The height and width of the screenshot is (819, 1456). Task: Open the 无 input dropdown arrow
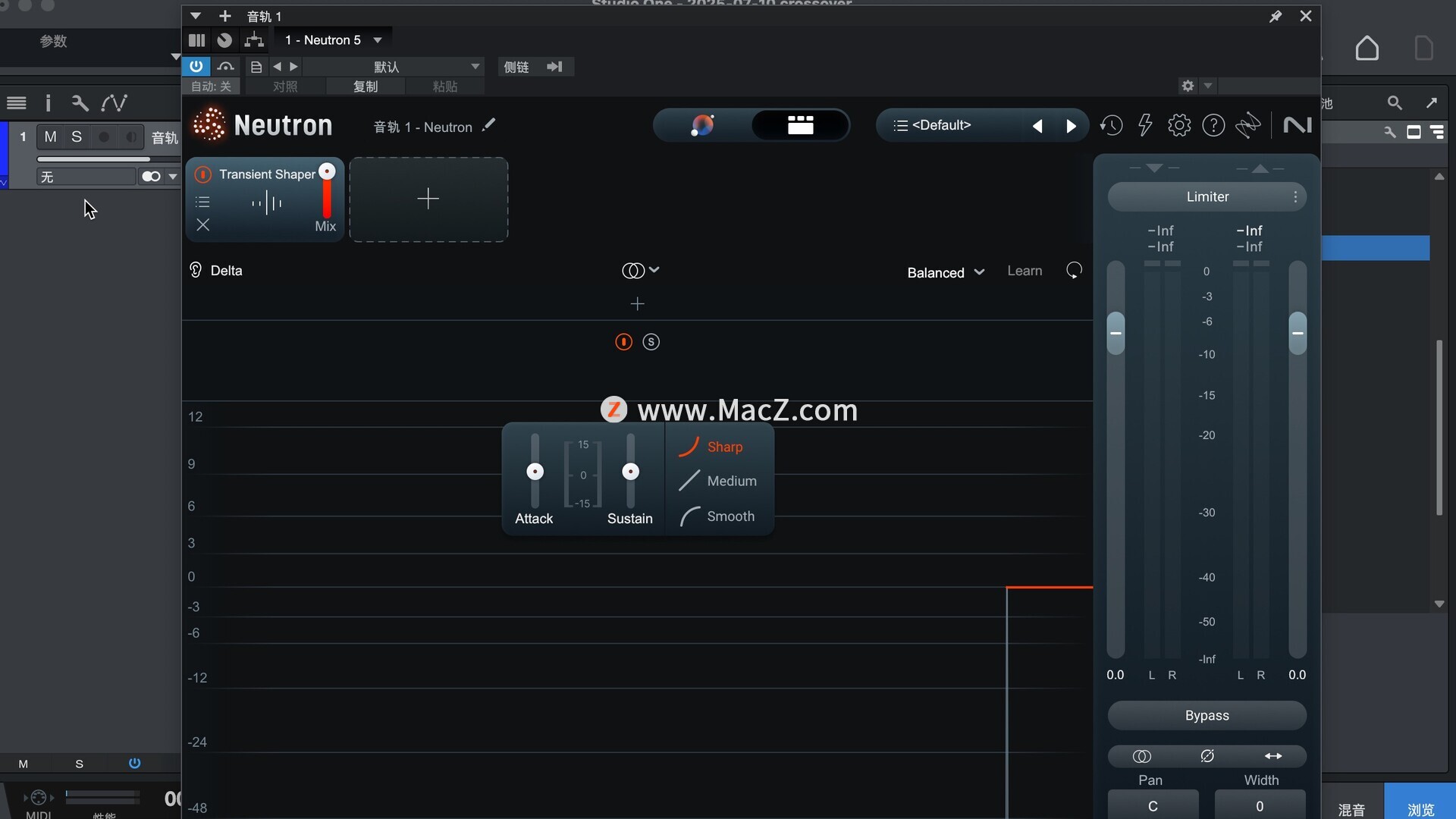(x=173, y=177)
